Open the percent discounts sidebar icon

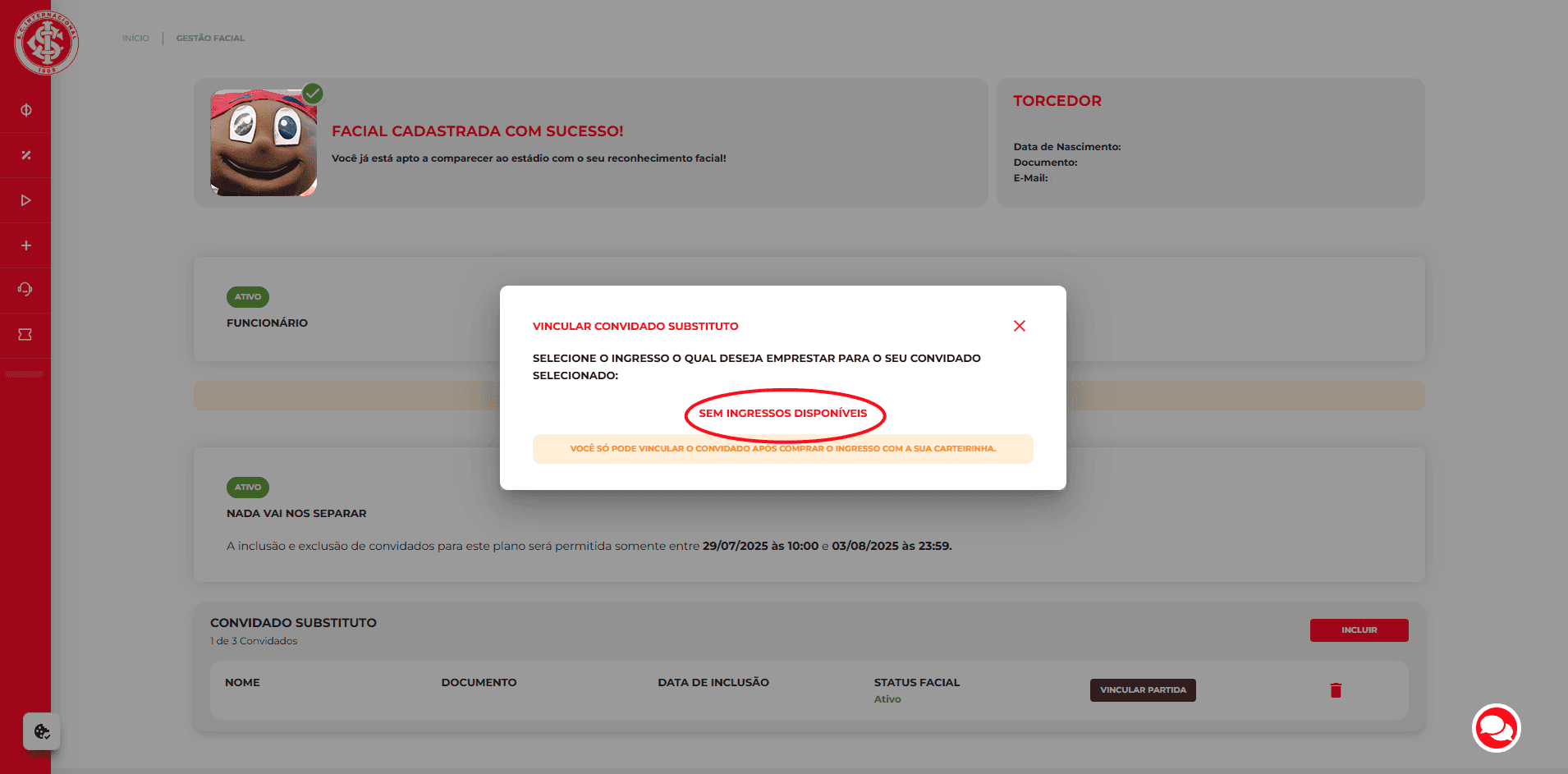click(25, 155)
